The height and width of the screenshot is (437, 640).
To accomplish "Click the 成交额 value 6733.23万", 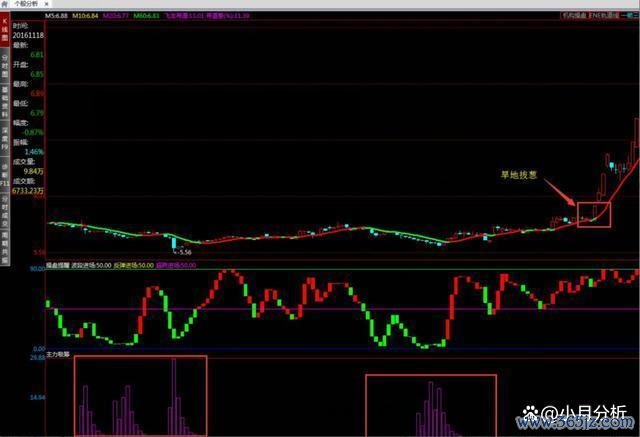I will click(28, 191).
